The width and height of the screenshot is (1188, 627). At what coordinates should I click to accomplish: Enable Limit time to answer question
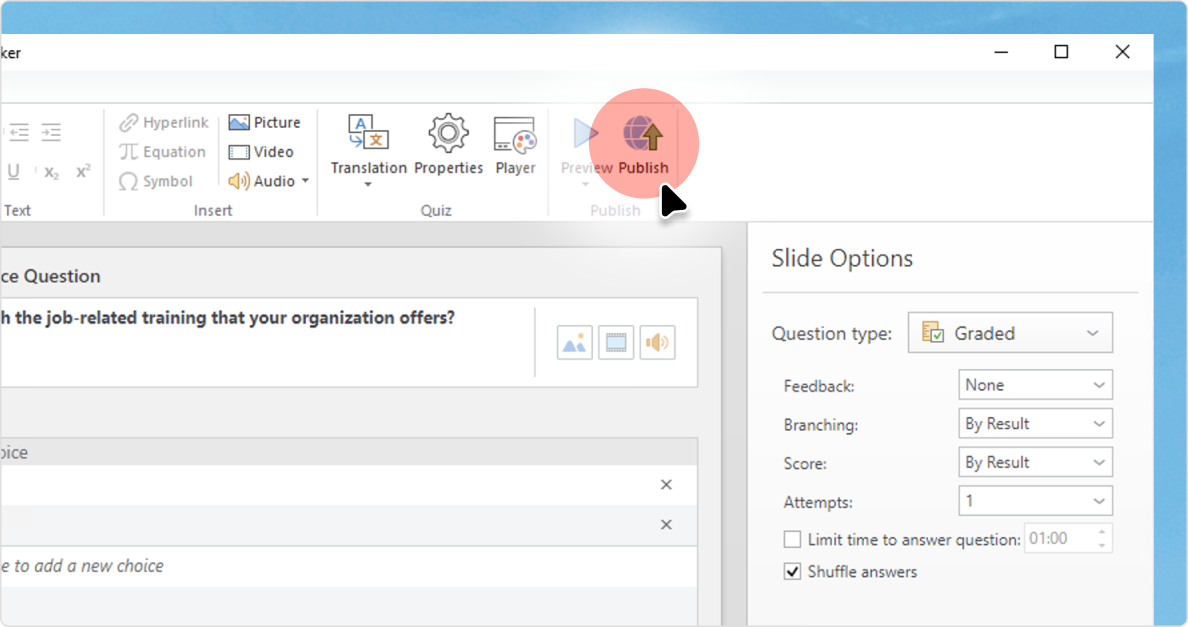pos(793,539)
